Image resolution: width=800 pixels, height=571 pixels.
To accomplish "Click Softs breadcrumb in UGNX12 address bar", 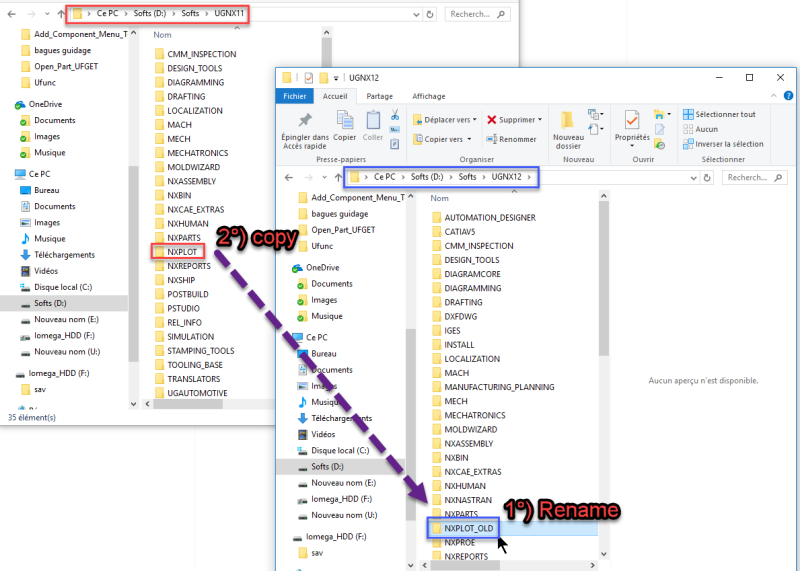I will pos(467,177).
